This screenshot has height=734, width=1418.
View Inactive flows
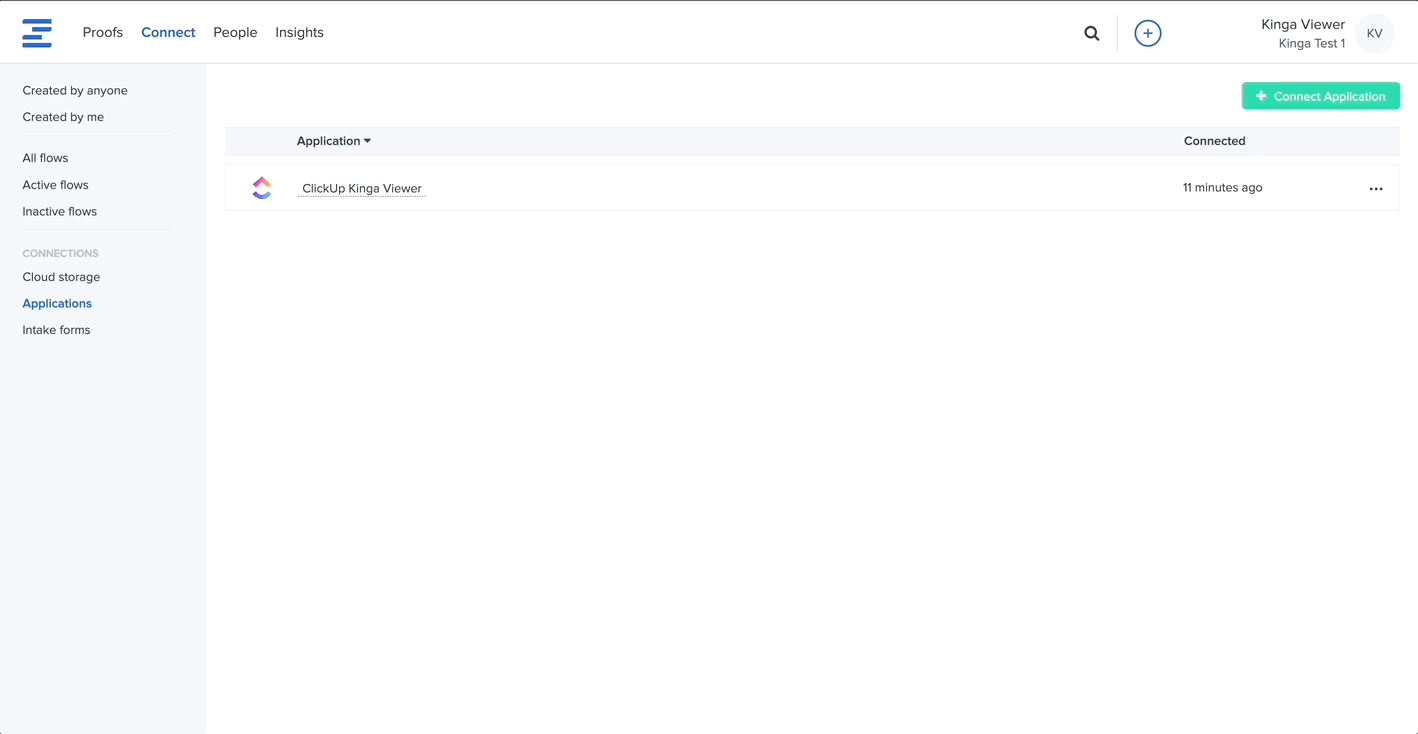59,211
